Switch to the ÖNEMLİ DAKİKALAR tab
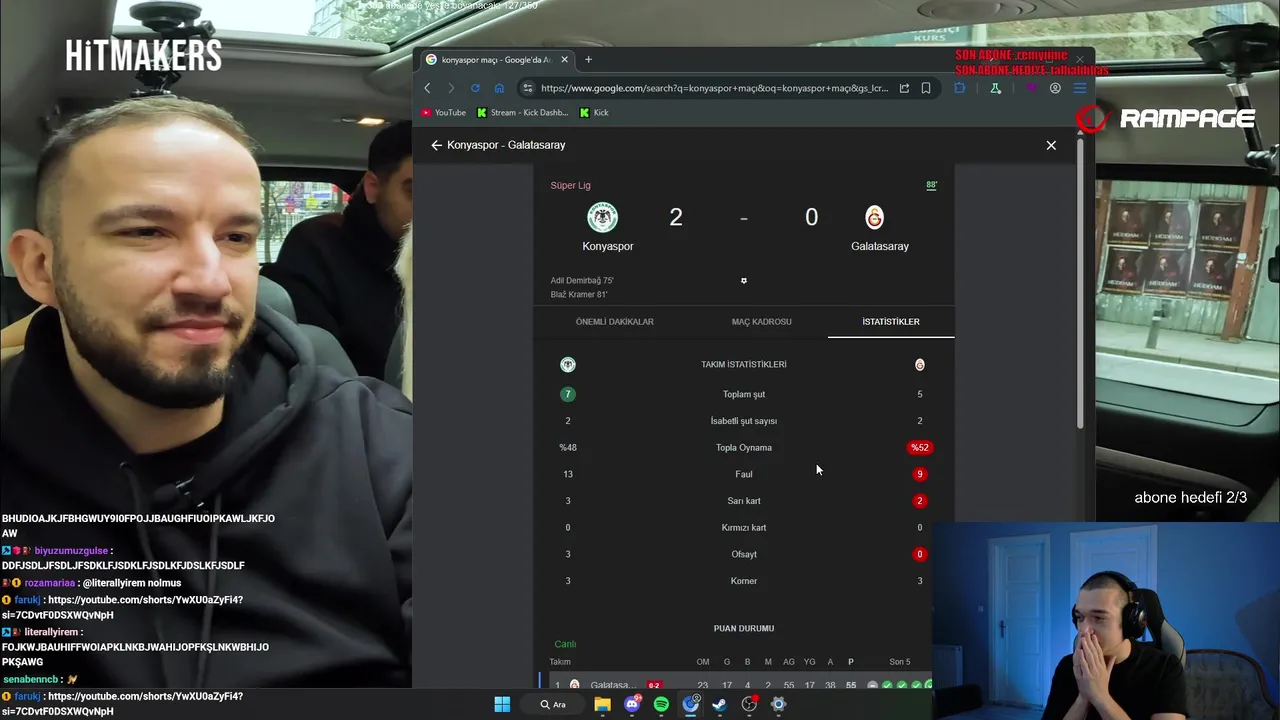 615,322
